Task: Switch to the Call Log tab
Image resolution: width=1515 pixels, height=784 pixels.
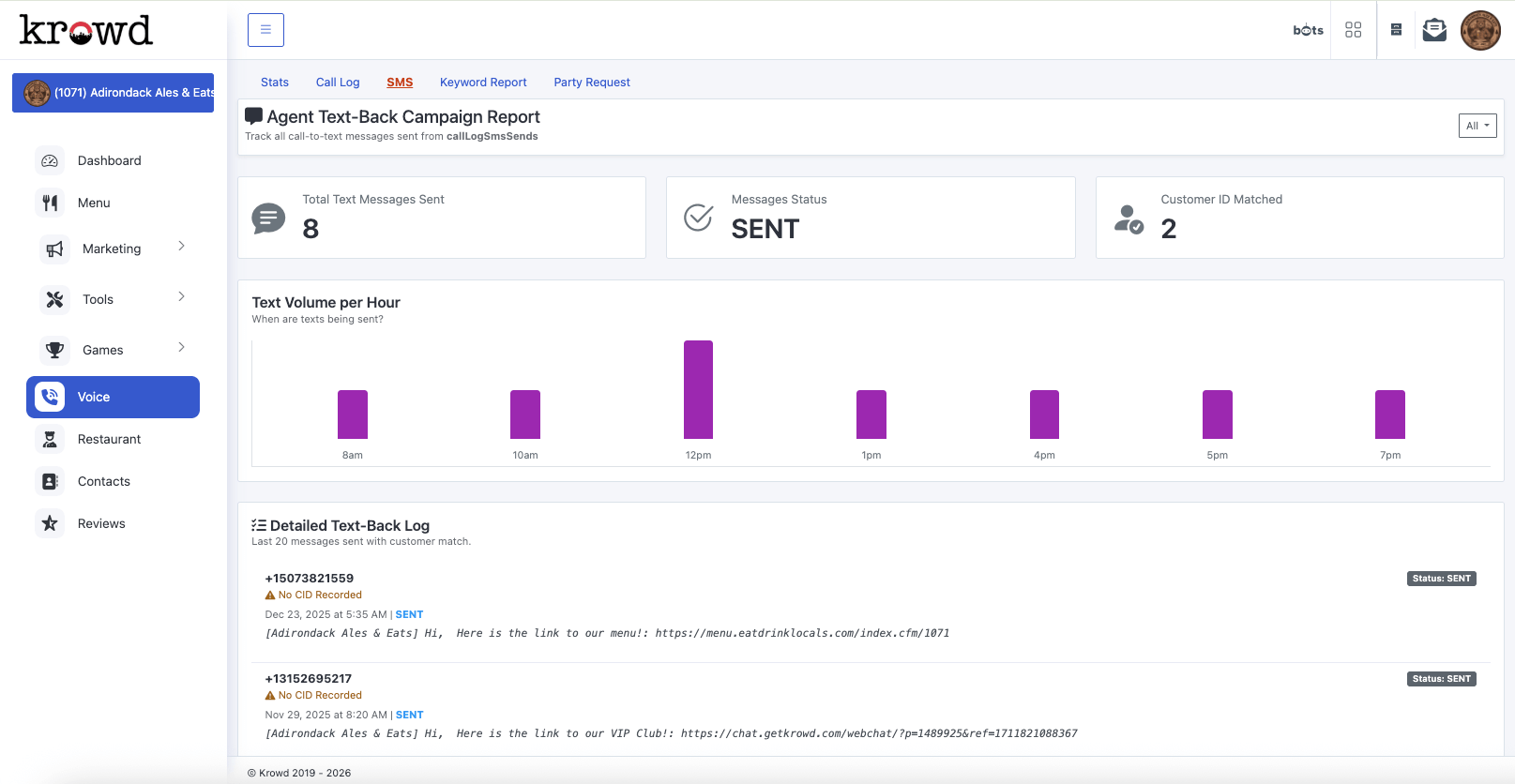Action: coord(338,83)
